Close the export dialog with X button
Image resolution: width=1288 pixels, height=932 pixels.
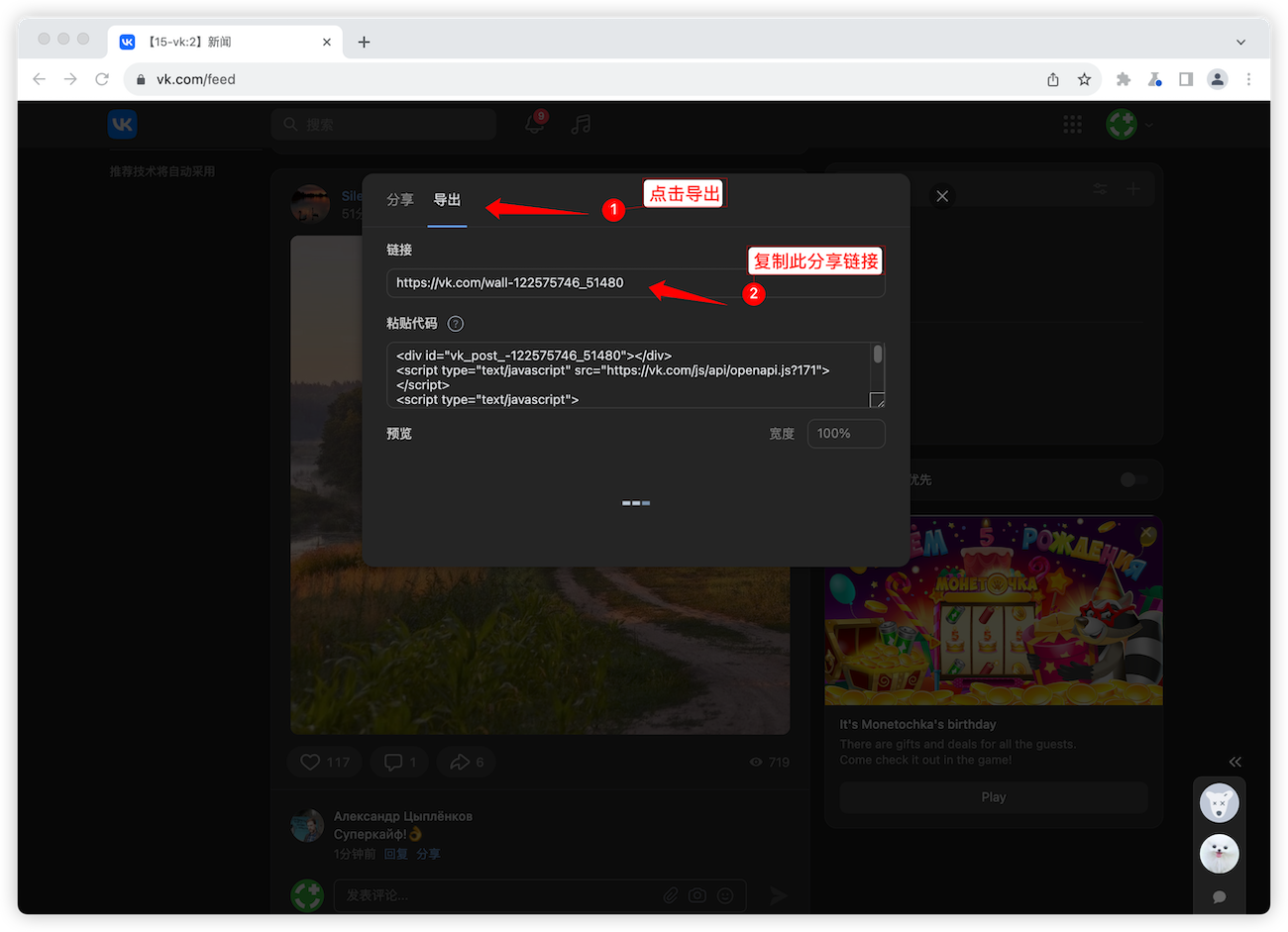[942, 196]
